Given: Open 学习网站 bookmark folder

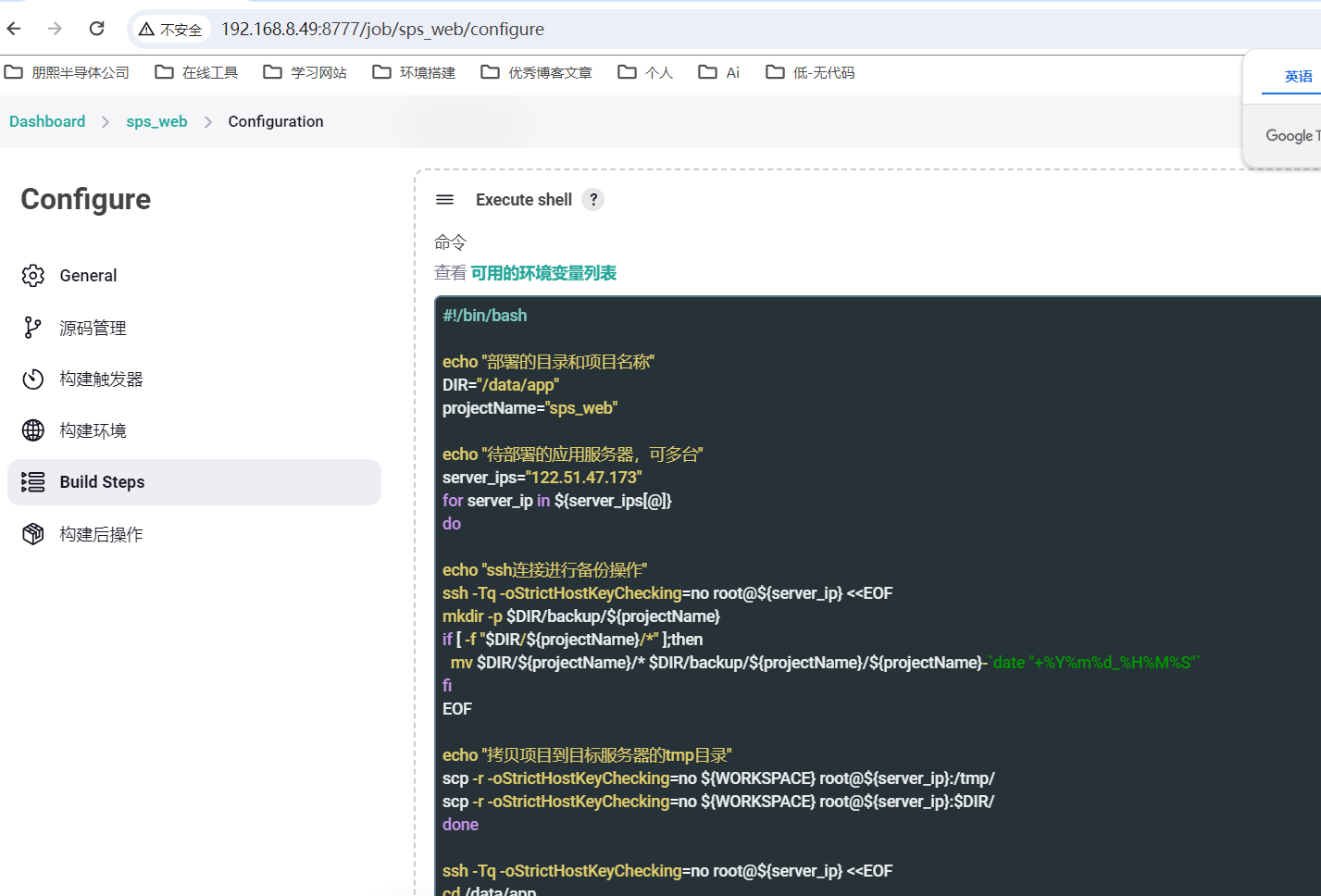Looking at the screenshot, I should (305, 72).
